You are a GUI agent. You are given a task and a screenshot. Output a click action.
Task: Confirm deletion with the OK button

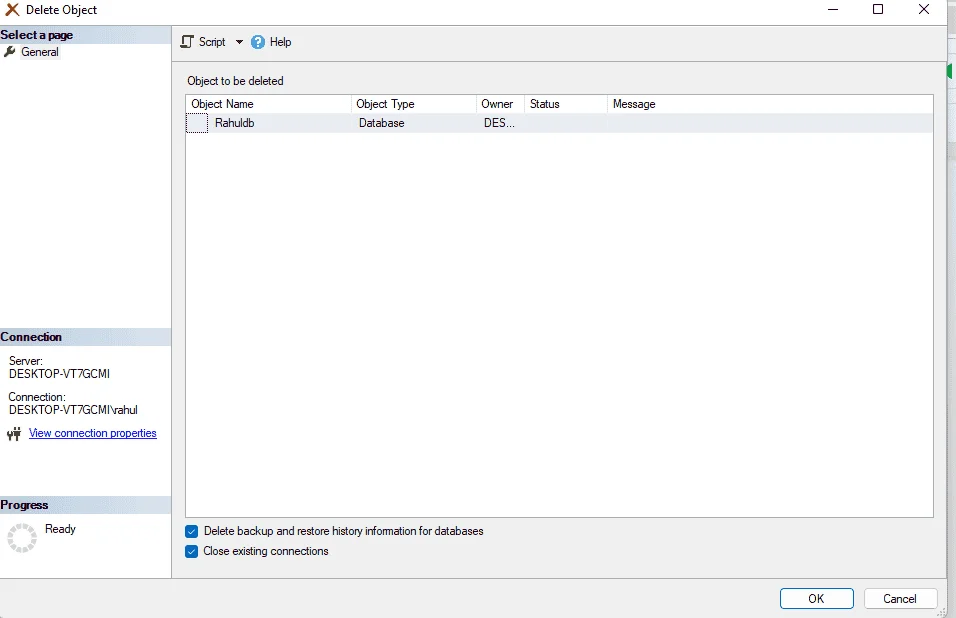(816, 598)
